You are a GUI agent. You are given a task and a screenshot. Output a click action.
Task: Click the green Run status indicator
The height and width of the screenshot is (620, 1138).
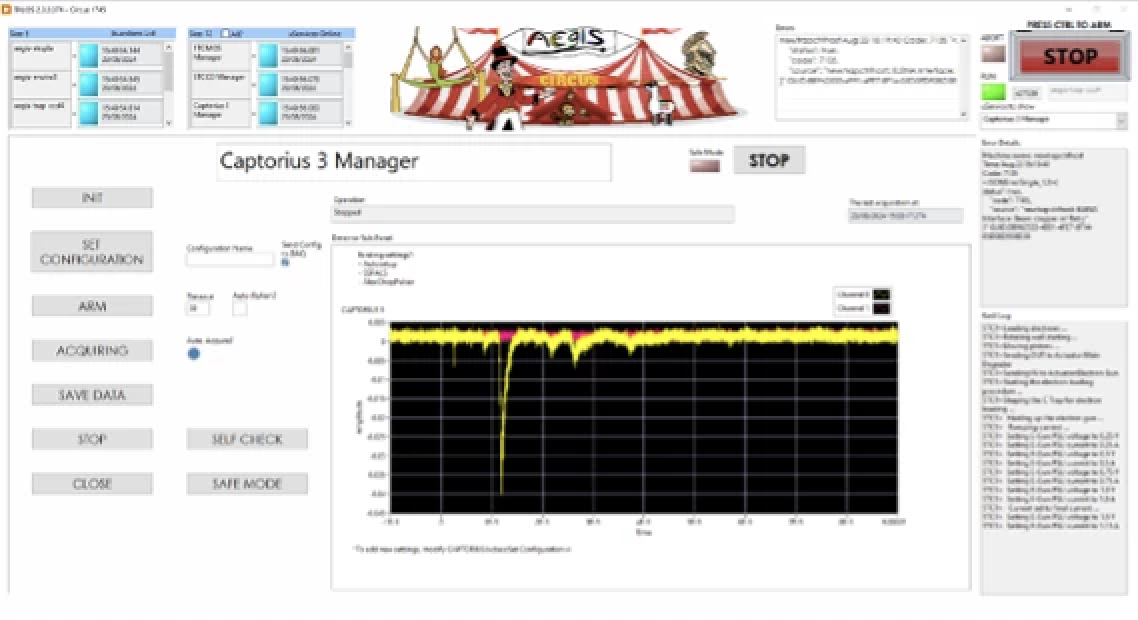point(993,92)
